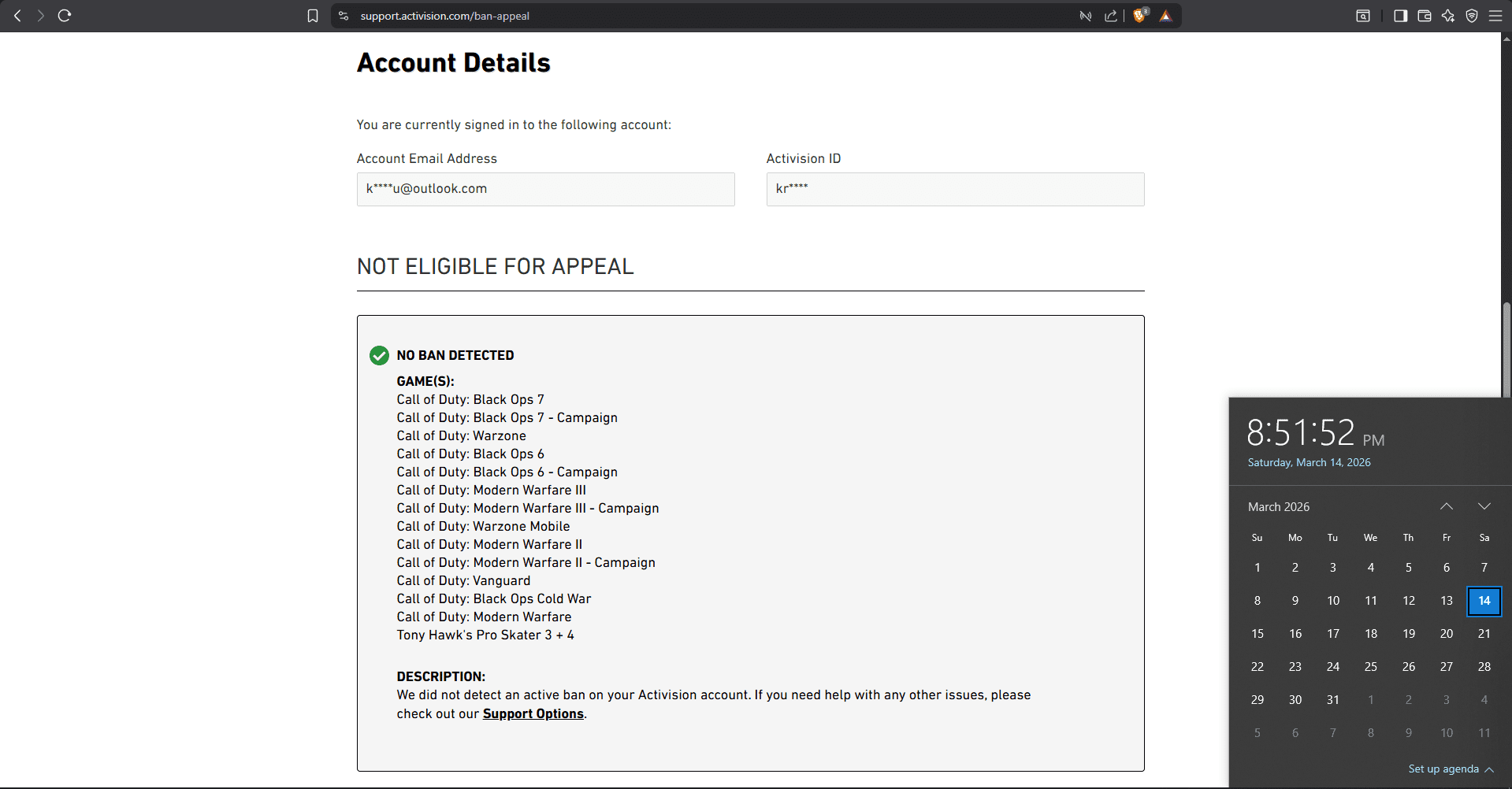The width and height of the screenshot is (1512, 789).
Task: Open the Brave Wallet icon
Action: 1425,16
